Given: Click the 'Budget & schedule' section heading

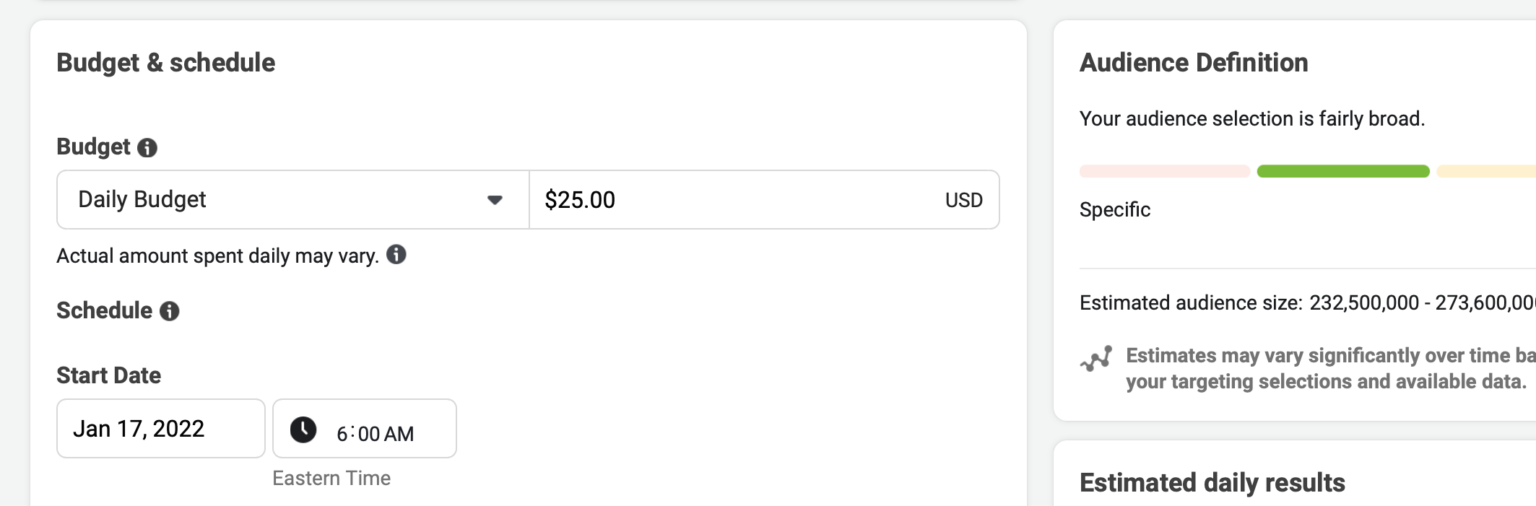Looking at the screenshot, I should click(166, 63).
